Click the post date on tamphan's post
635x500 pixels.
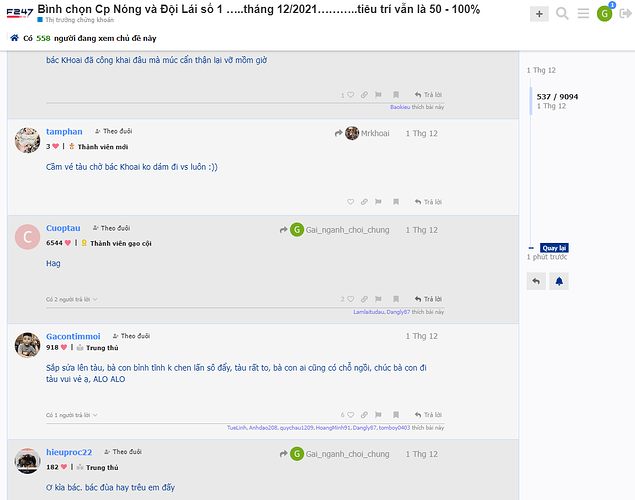[422, 133]
